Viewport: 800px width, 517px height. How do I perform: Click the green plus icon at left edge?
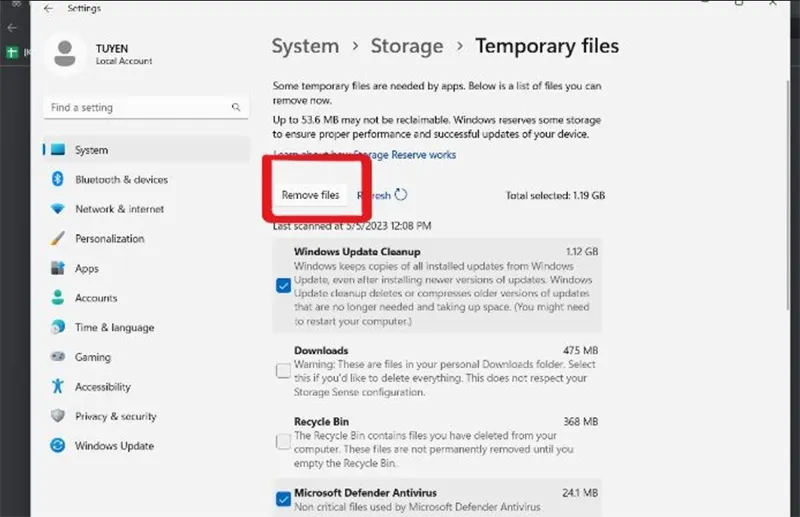coord(12,52)
